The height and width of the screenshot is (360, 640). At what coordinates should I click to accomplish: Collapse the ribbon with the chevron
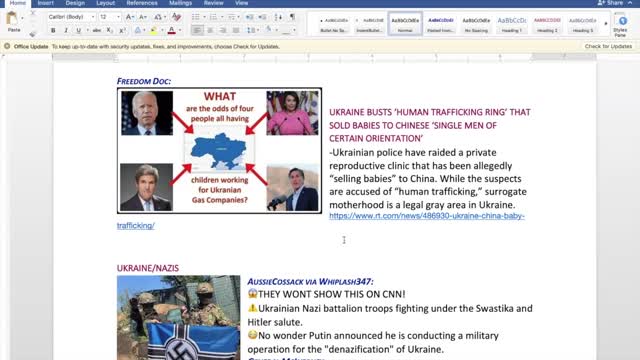click(630, 3)
